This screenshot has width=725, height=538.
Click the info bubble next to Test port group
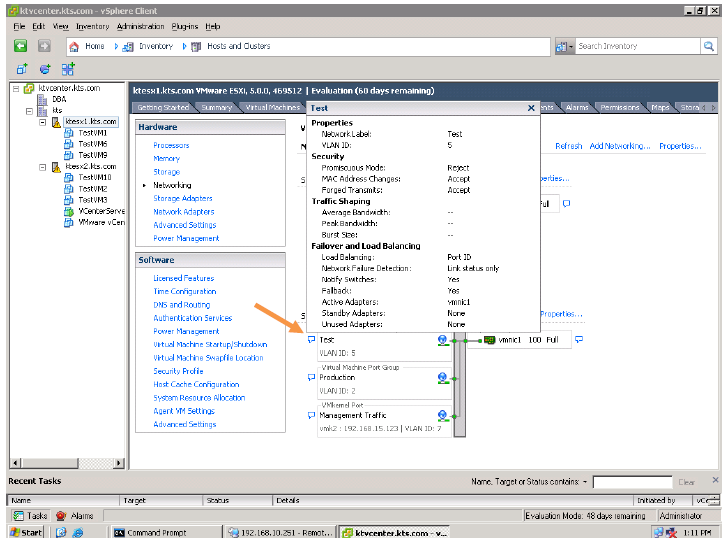coord(311,340)
